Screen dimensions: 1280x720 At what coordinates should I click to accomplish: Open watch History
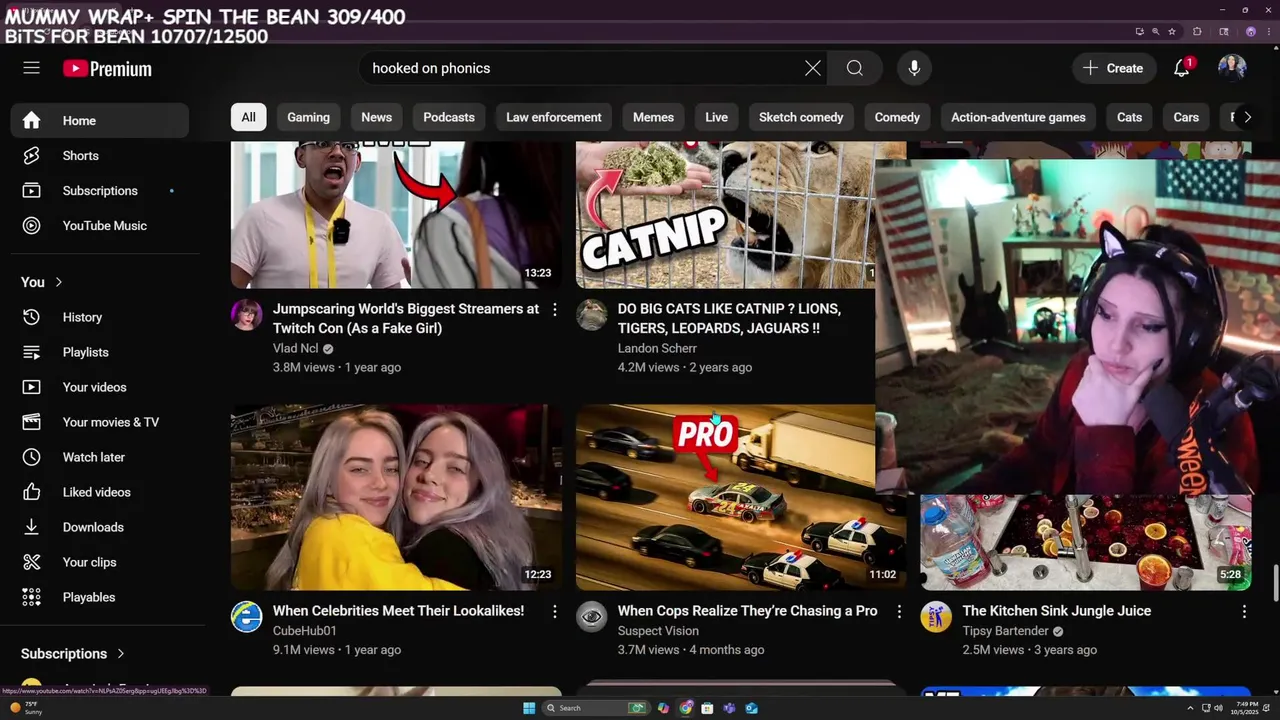pyautogui.click(x=100, y=317)
